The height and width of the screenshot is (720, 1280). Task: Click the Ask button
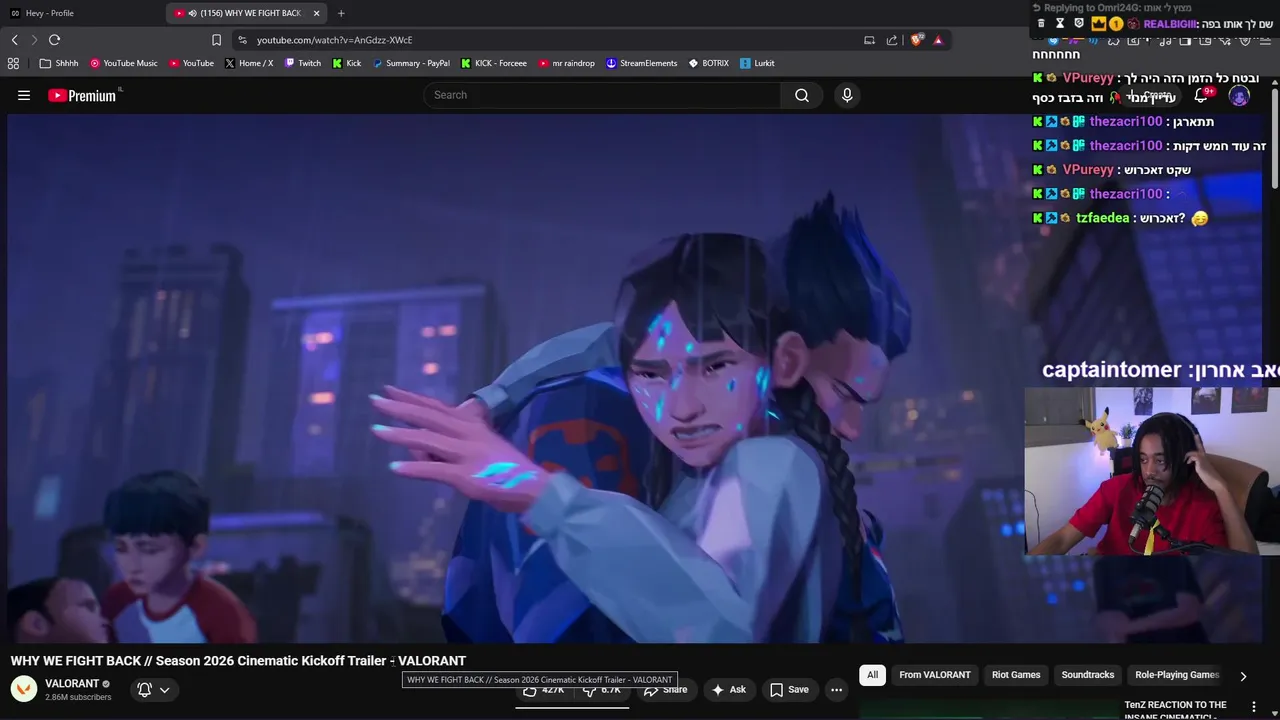[729, 690]
